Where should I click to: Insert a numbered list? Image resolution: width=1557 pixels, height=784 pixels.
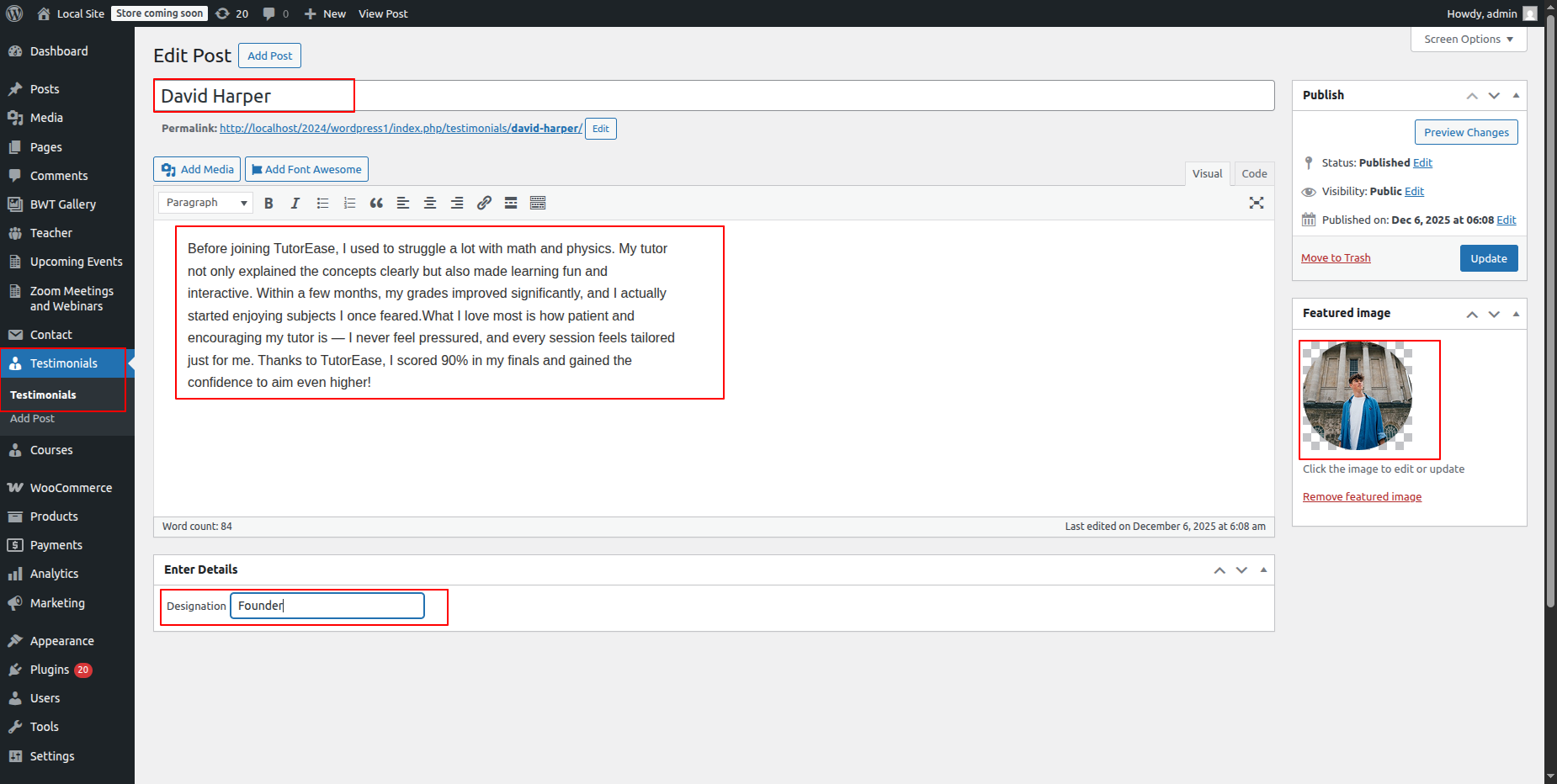349,203
